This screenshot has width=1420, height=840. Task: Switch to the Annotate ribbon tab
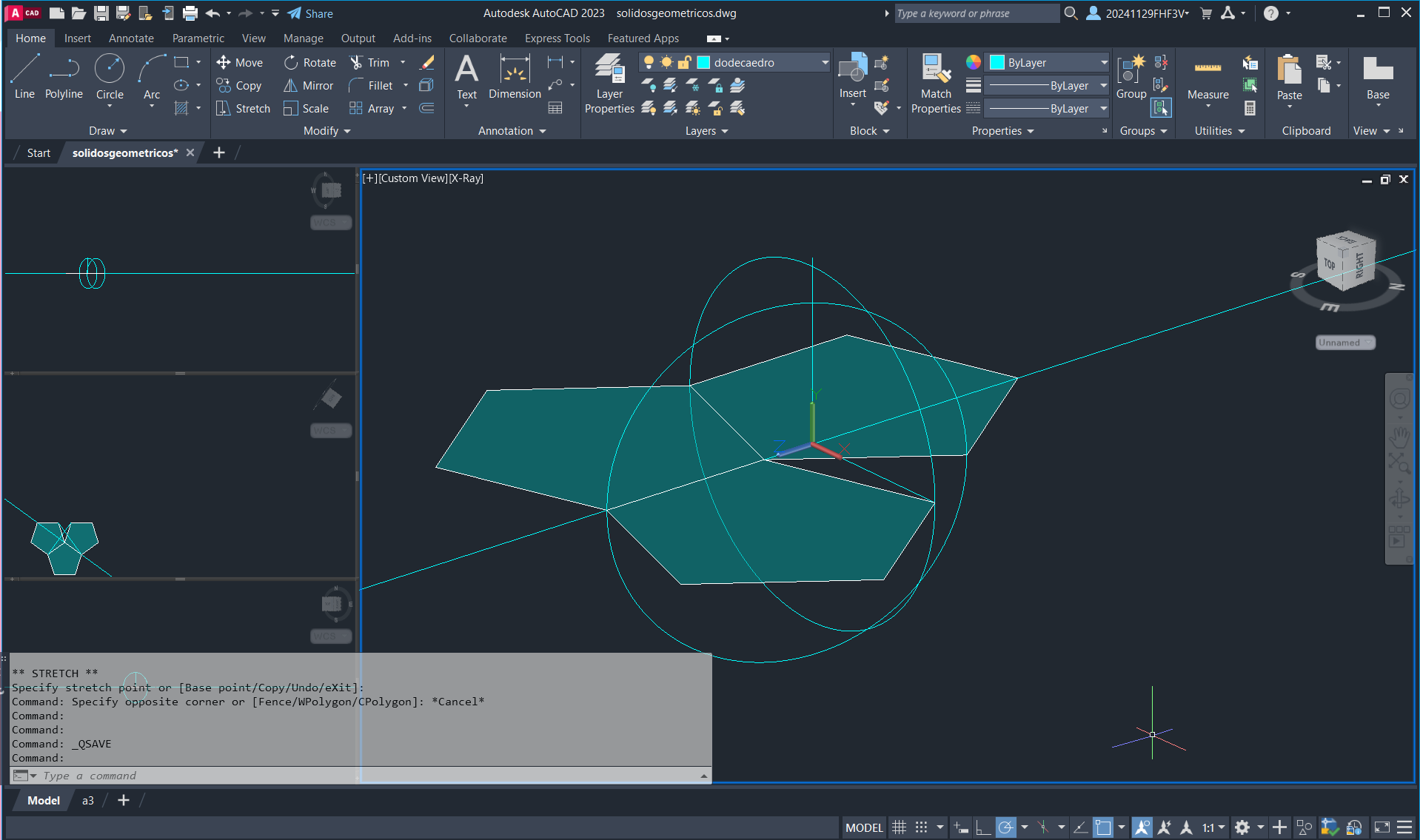click(x=131, y=38)
